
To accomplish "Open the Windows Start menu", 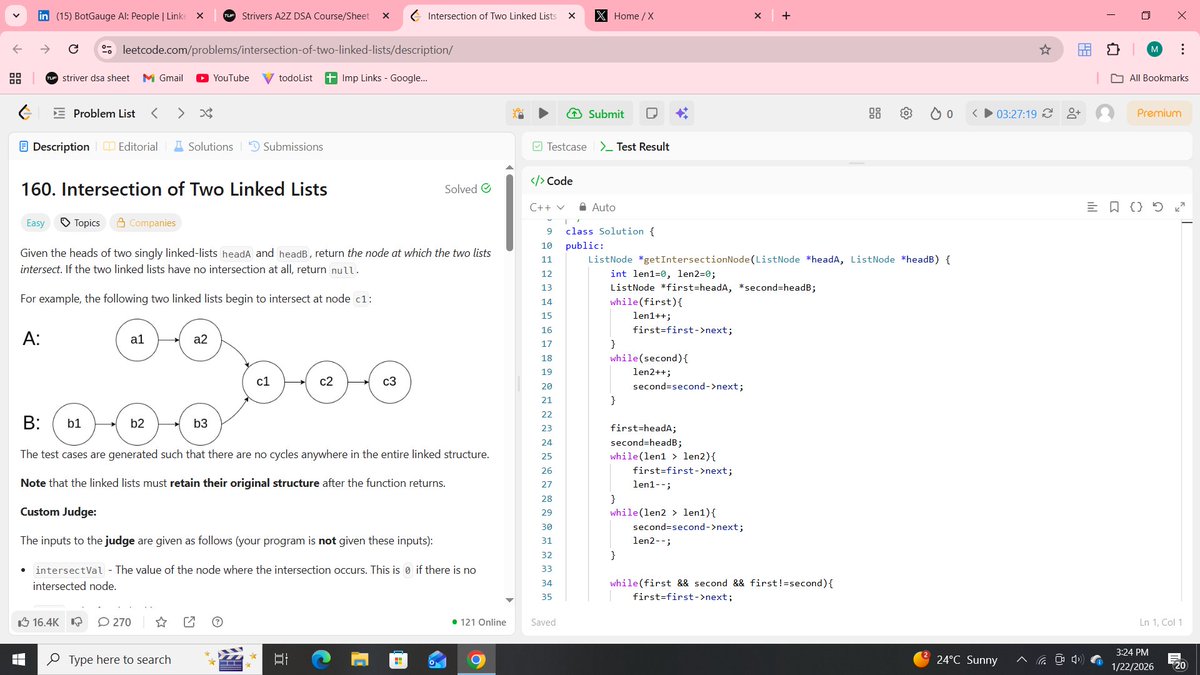I will [x=18, y=660].
